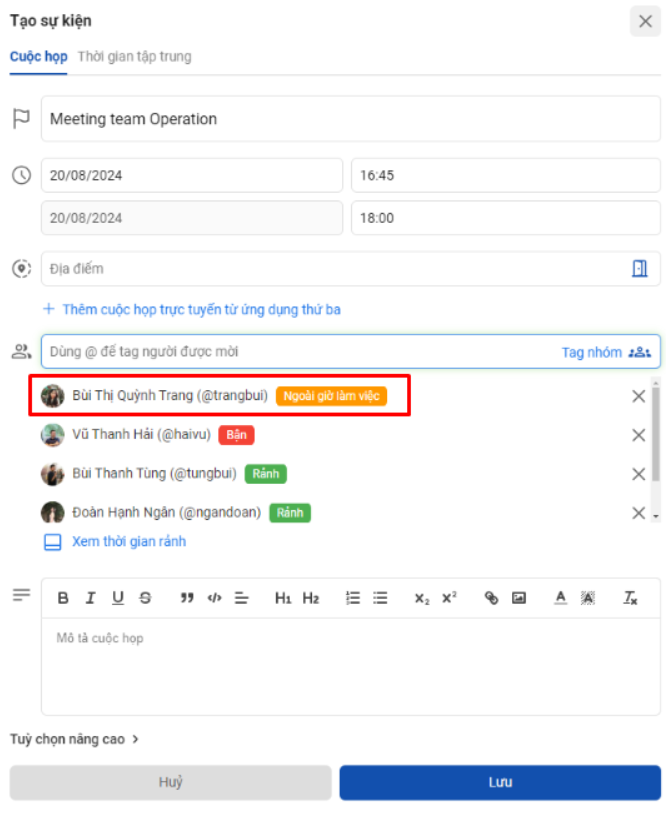This screenshot has height=815, width=666.
Task: Open Thời gian tập trung tab
Action: coord(135,56)
